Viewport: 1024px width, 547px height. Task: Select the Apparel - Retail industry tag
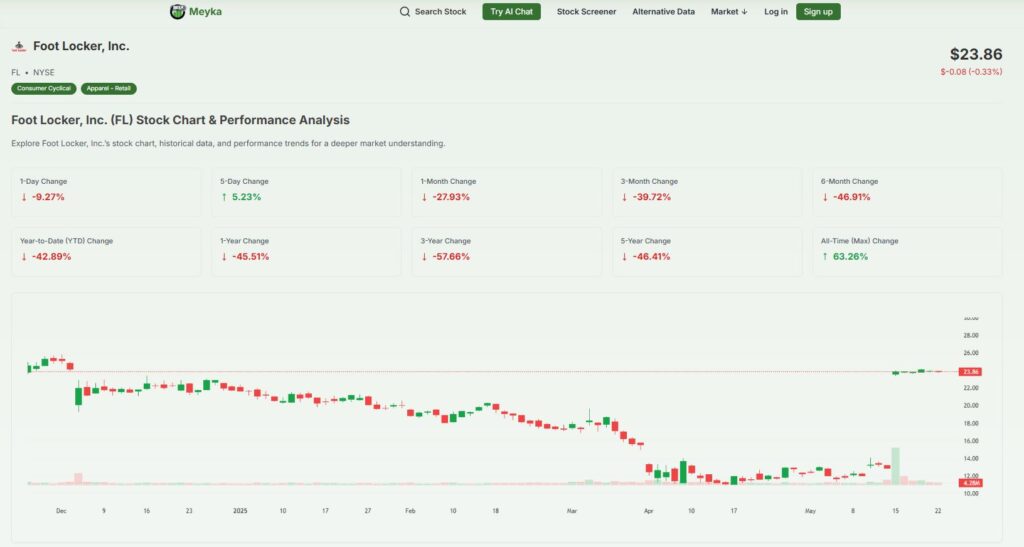(x=108, y=89)
